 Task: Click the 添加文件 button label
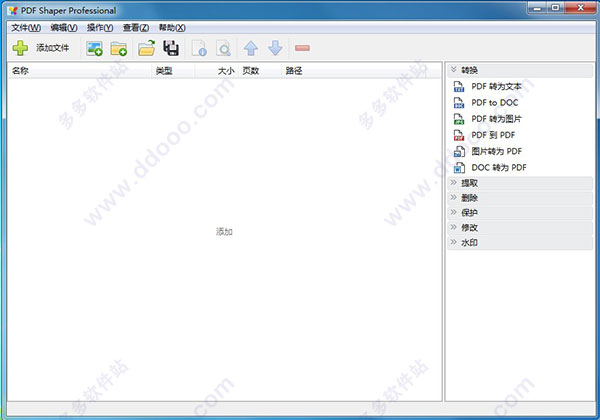click(x=52, y=48)
